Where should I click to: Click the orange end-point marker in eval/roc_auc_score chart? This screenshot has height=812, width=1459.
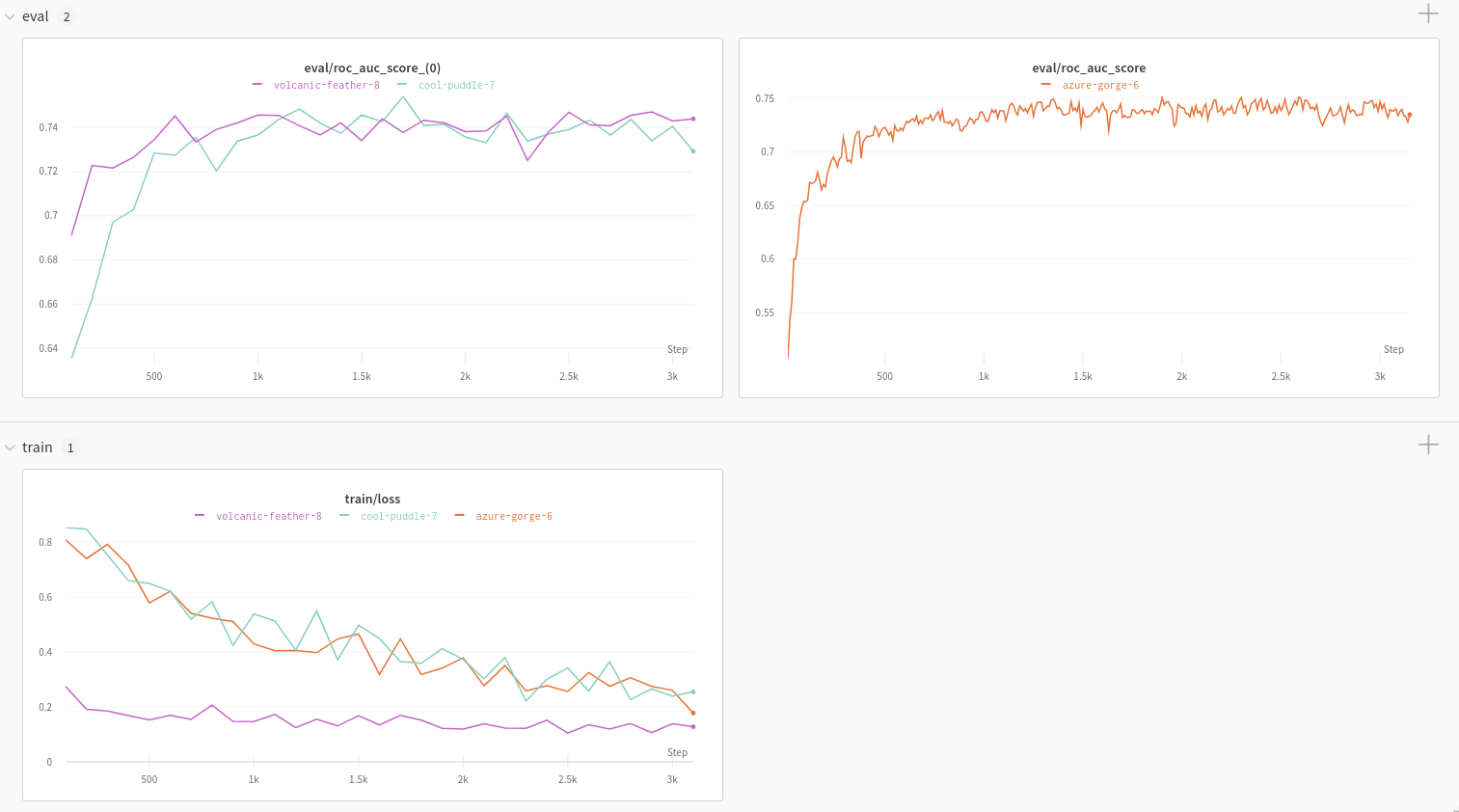click(x=1409, y=115)
